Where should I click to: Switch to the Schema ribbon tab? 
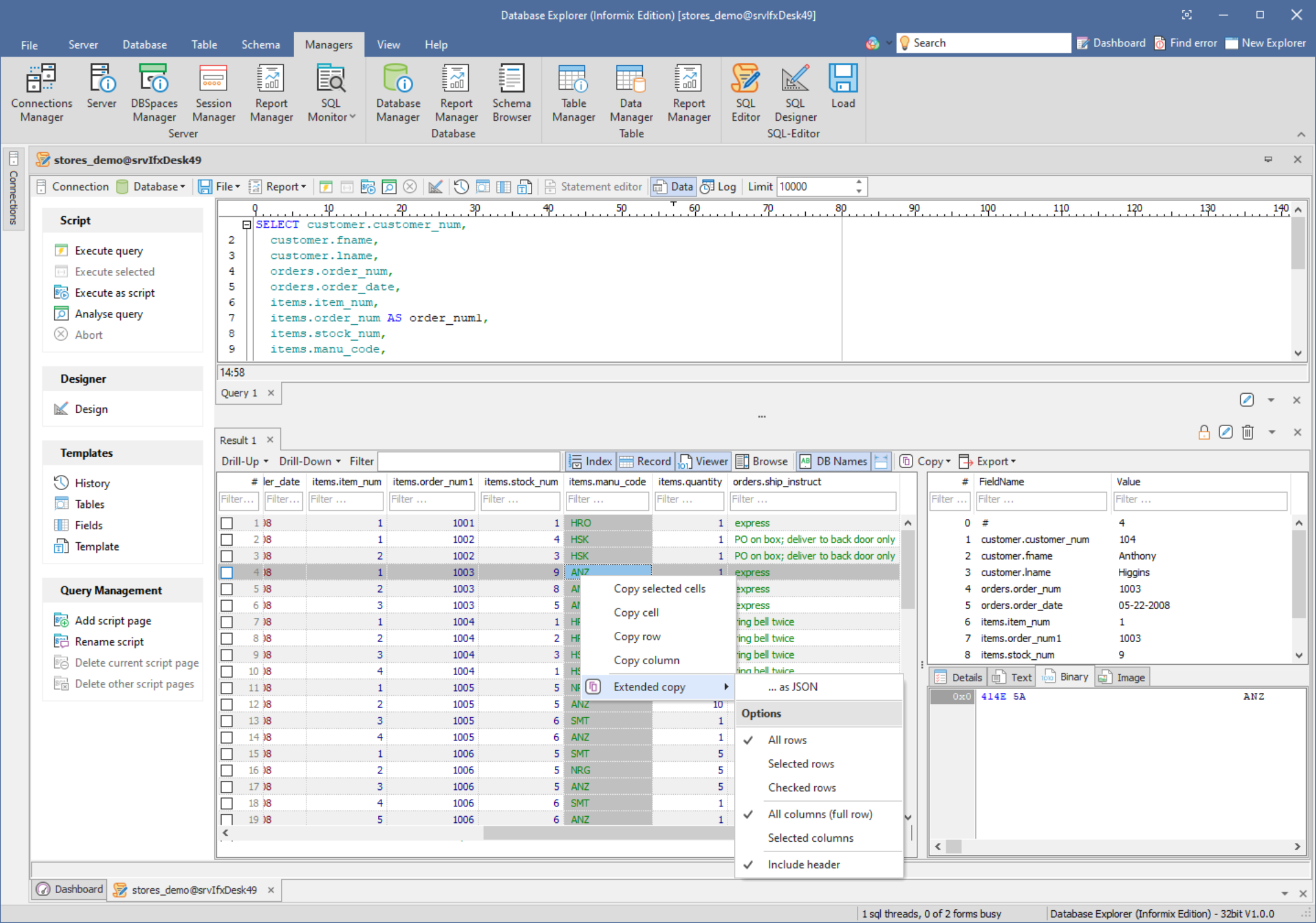(261, 45)
